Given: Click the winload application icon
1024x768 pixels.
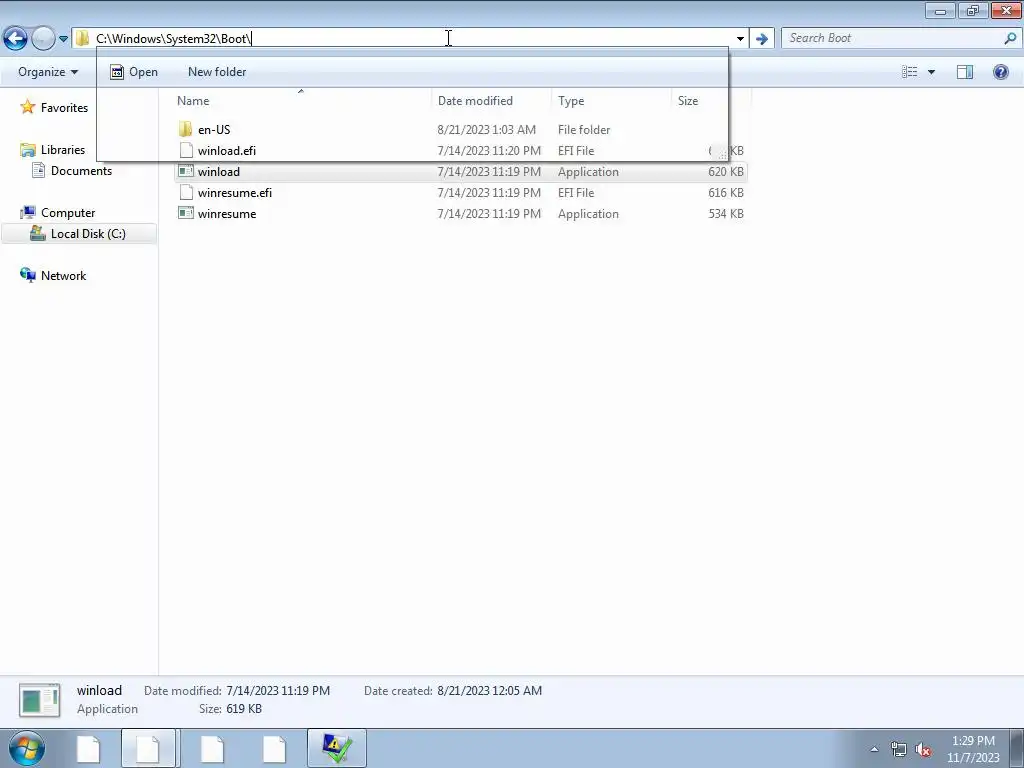Looking at the screenshot, I should click(186, 171).
